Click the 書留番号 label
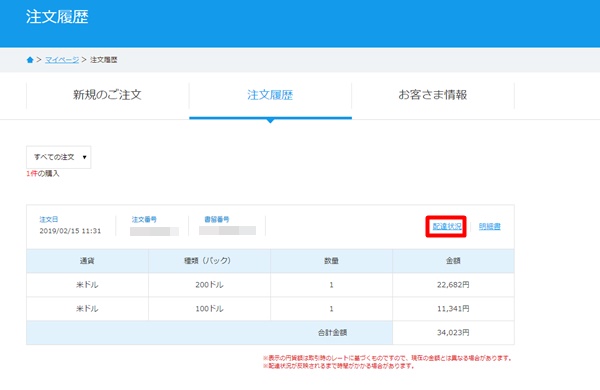 pyautogui.click(x=217, y=219)
